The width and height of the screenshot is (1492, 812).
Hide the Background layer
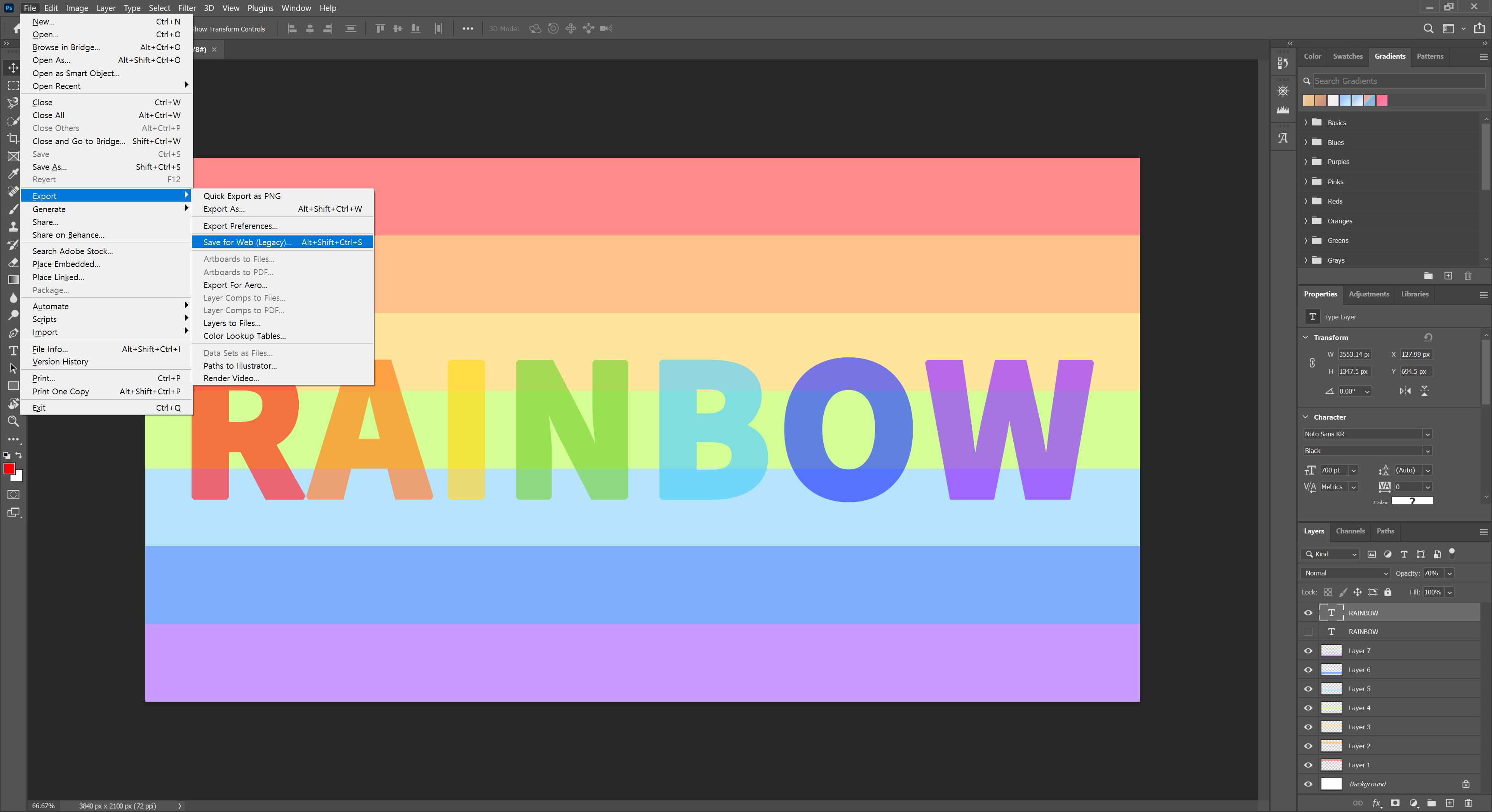(x=1308, y=784)
